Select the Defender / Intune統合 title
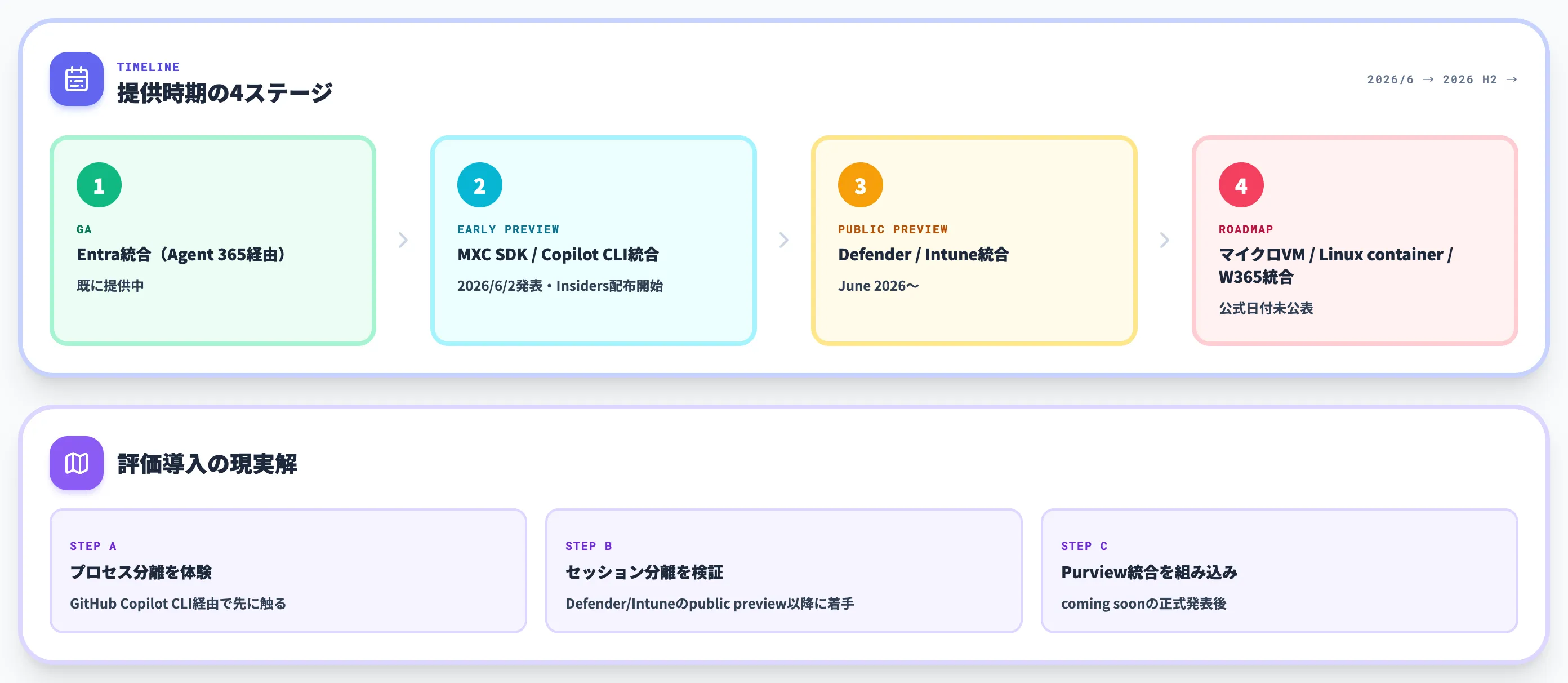 pyautogui.click(x=923, y=255)
